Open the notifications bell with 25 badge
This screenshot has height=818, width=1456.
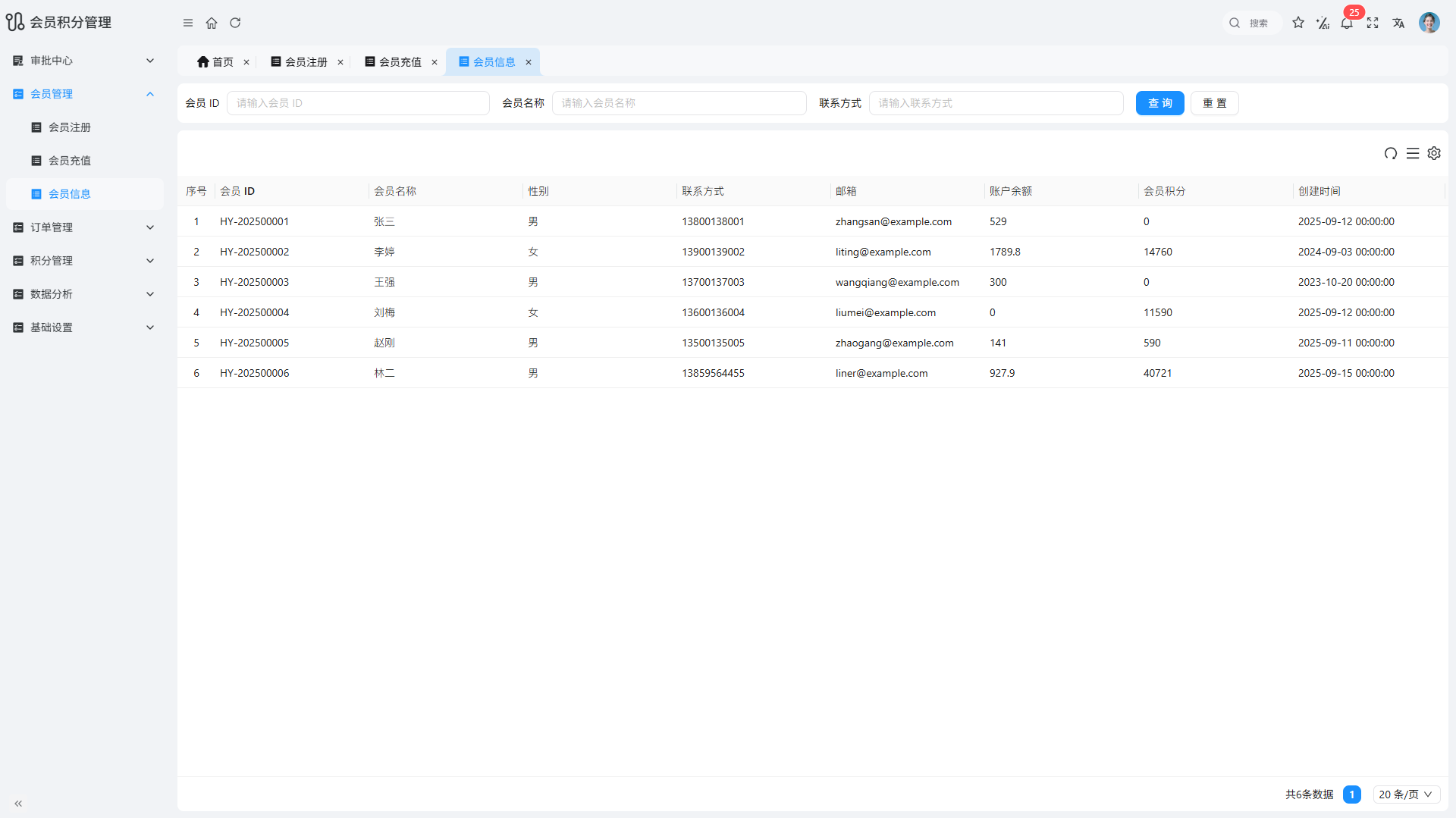1347,23
